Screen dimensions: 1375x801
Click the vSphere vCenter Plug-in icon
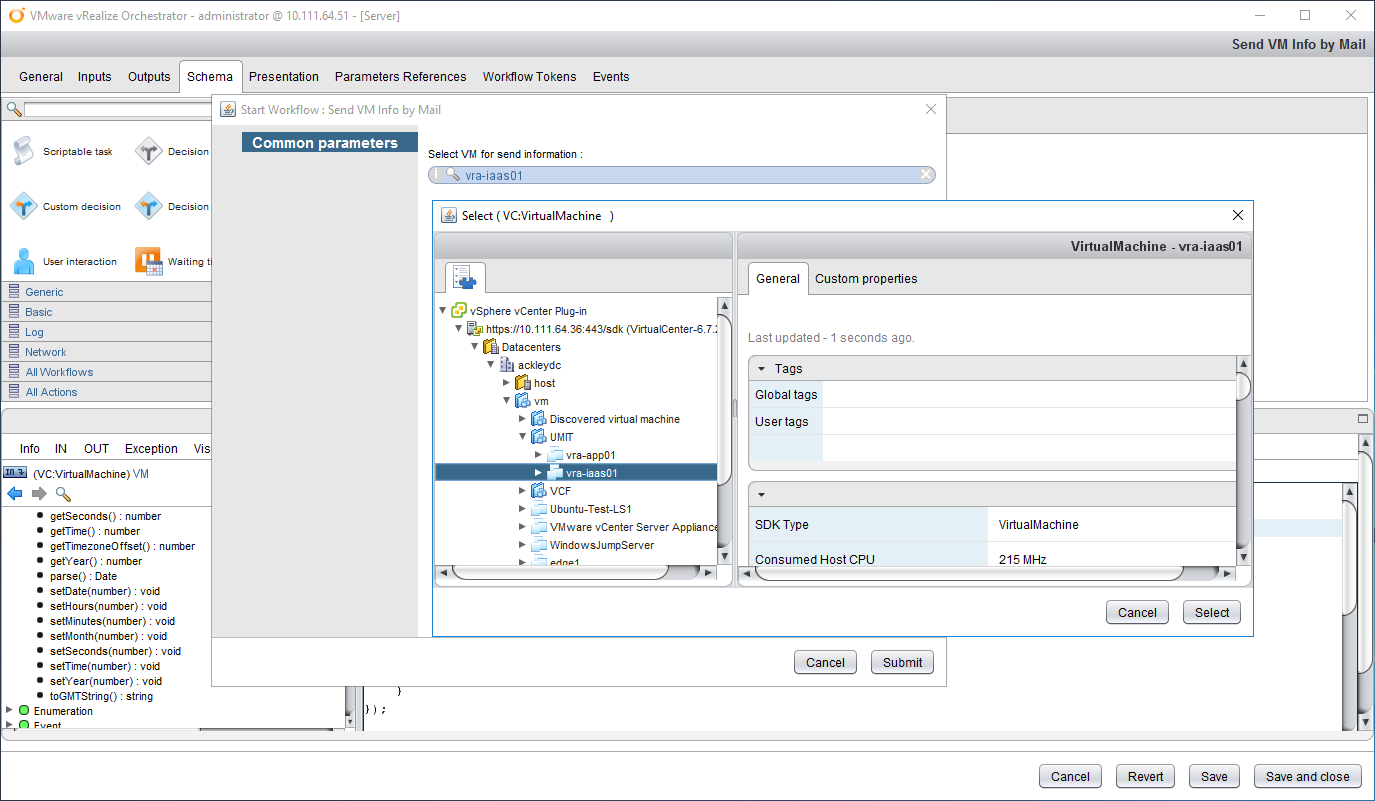tap(459, 311)
